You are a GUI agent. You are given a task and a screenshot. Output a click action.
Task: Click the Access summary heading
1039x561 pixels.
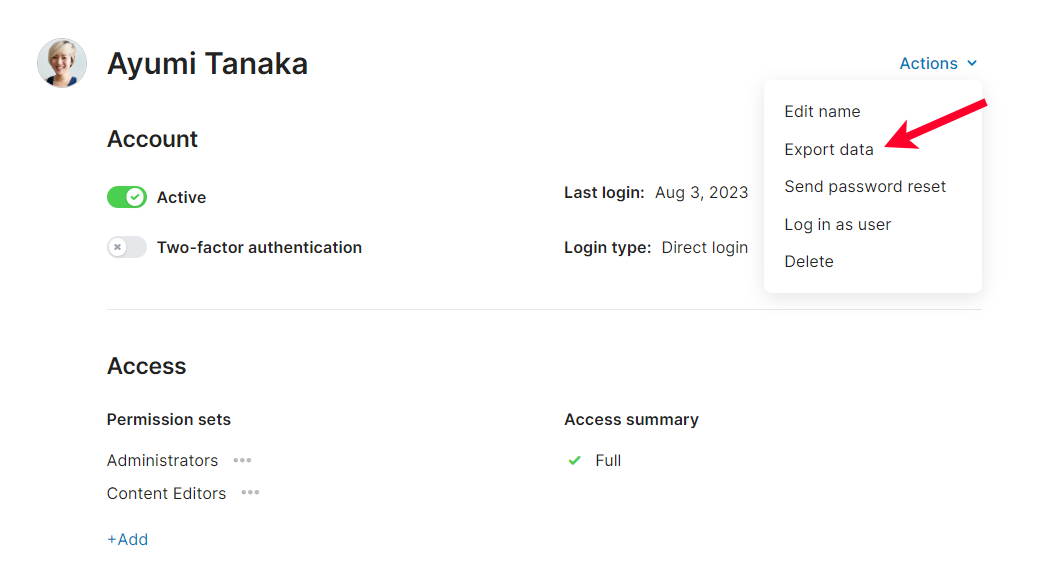631,419
